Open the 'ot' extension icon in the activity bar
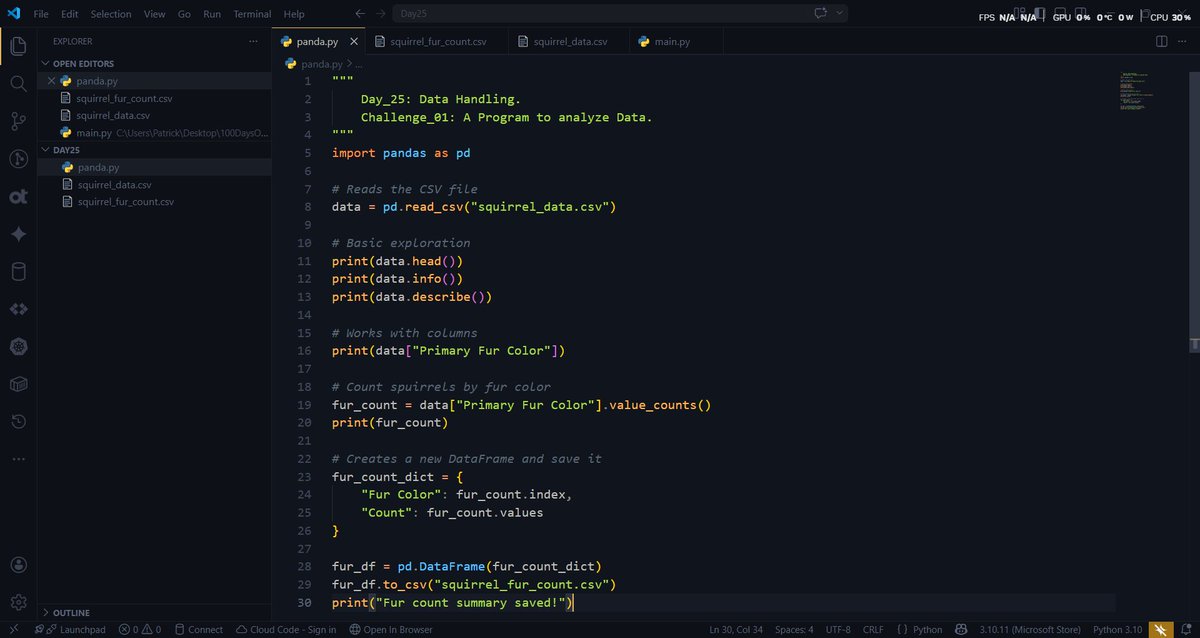 tap(18, 197)
